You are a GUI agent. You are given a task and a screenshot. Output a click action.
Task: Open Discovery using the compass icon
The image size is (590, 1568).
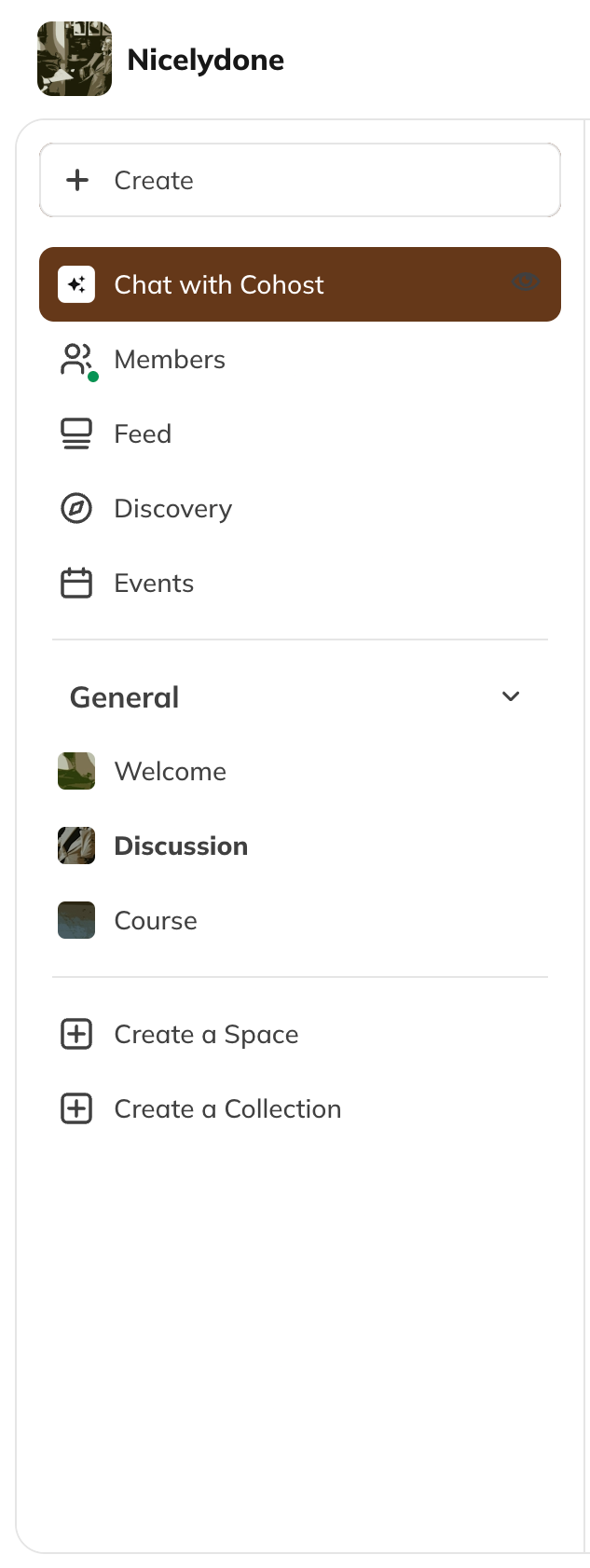75,508
